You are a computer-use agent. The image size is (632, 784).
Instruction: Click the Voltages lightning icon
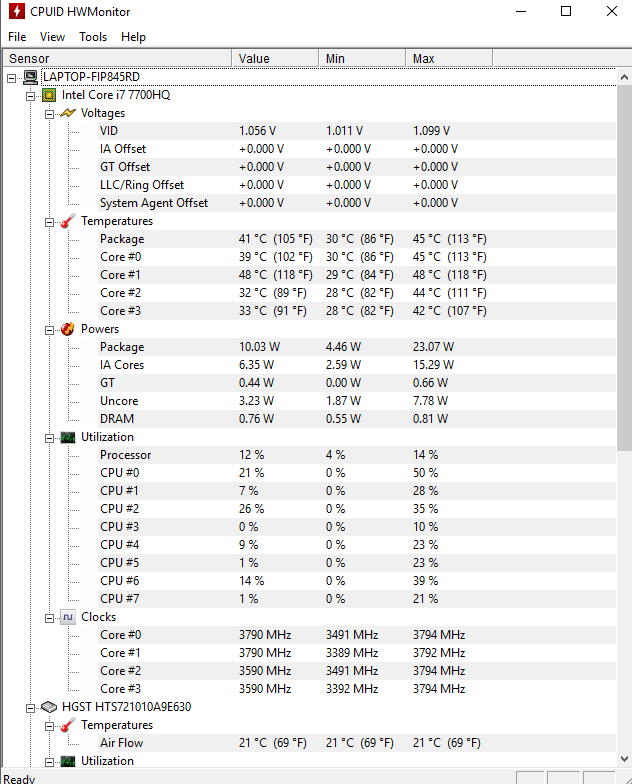[x=67, y=113]
